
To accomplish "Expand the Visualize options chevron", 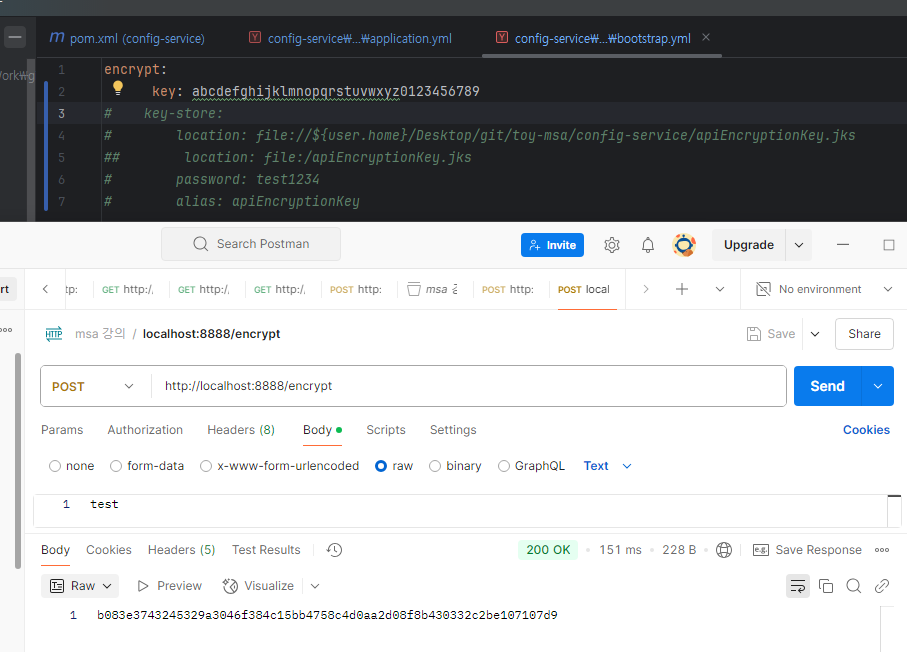I will click(x=315, y=586).
